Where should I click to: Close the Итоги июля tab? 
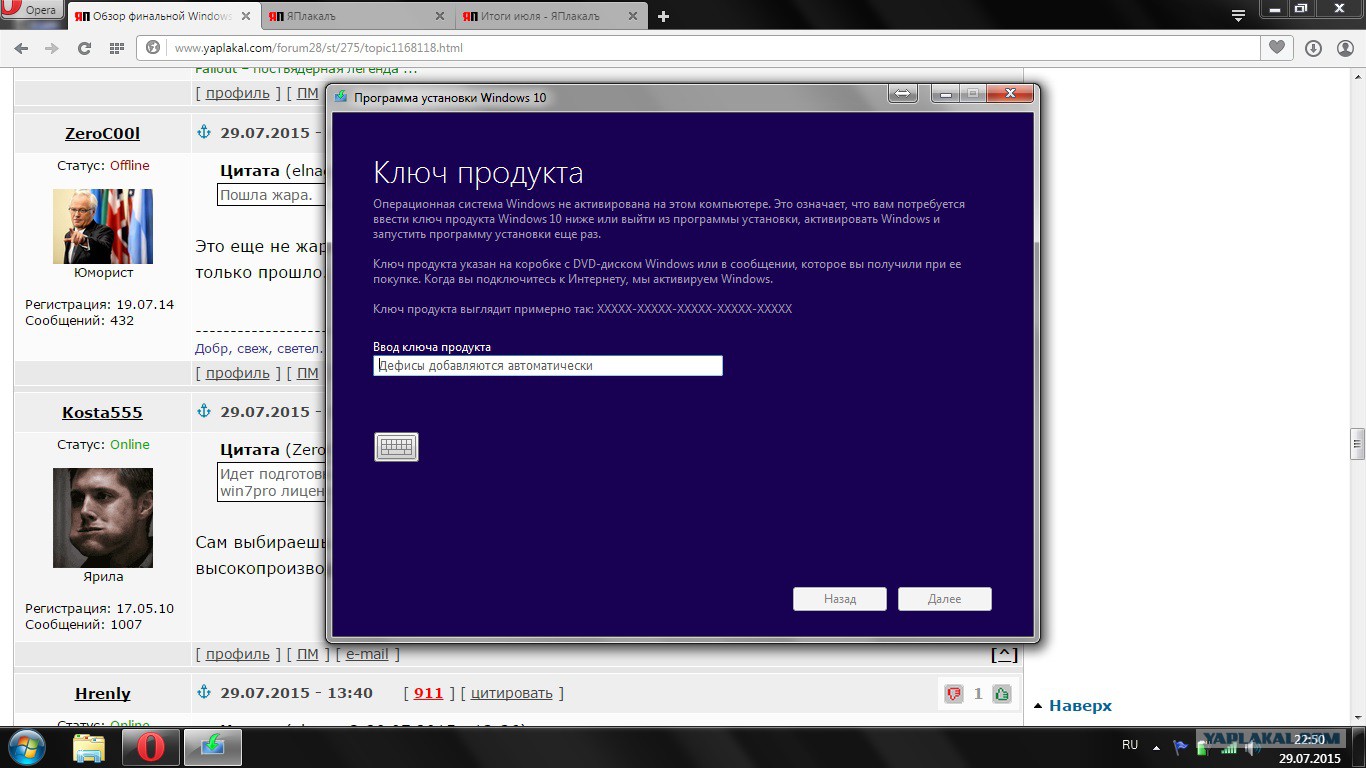635,17
